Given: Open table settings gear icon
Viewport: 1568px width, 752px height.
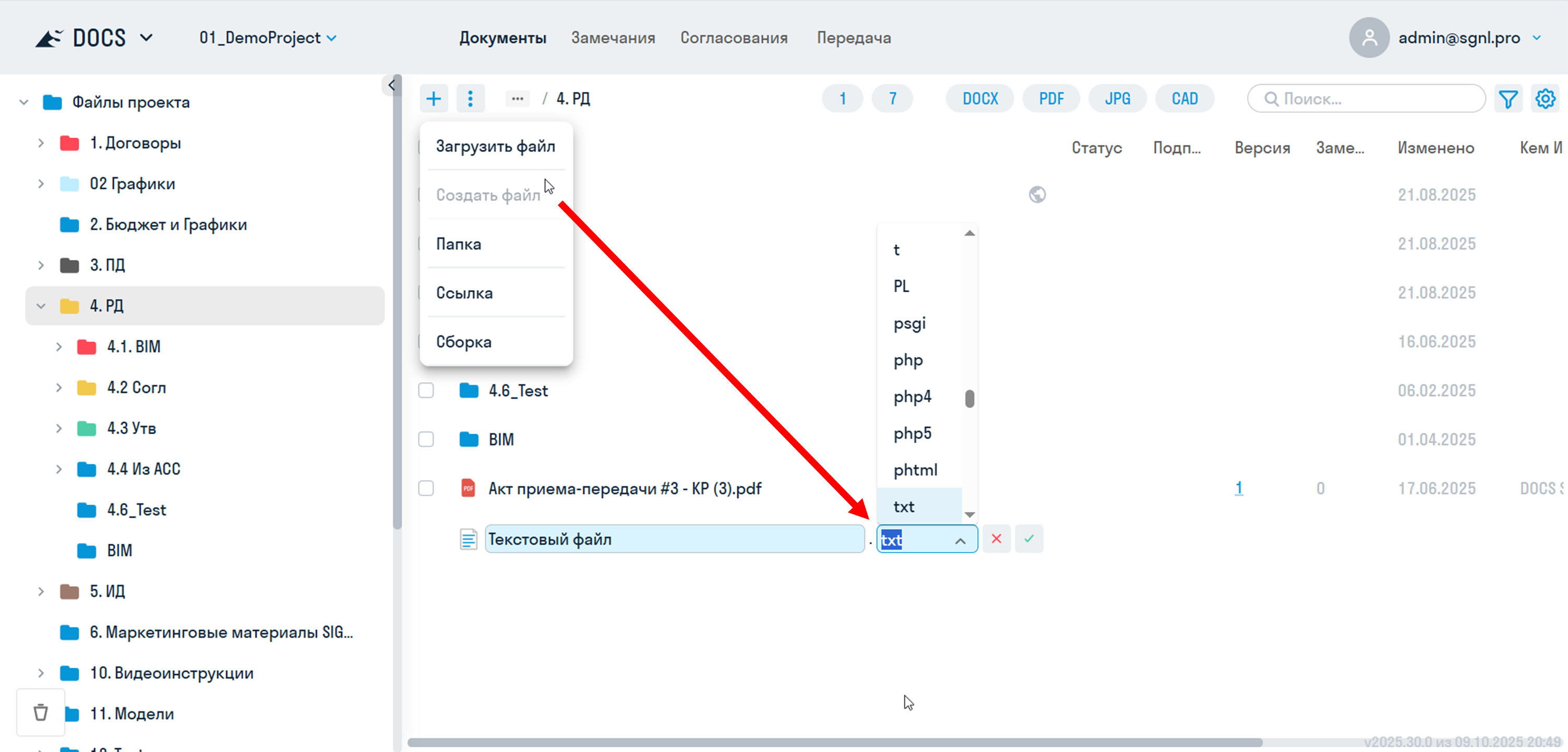Looking at the screenshot, I should [x=1545, y=99].
